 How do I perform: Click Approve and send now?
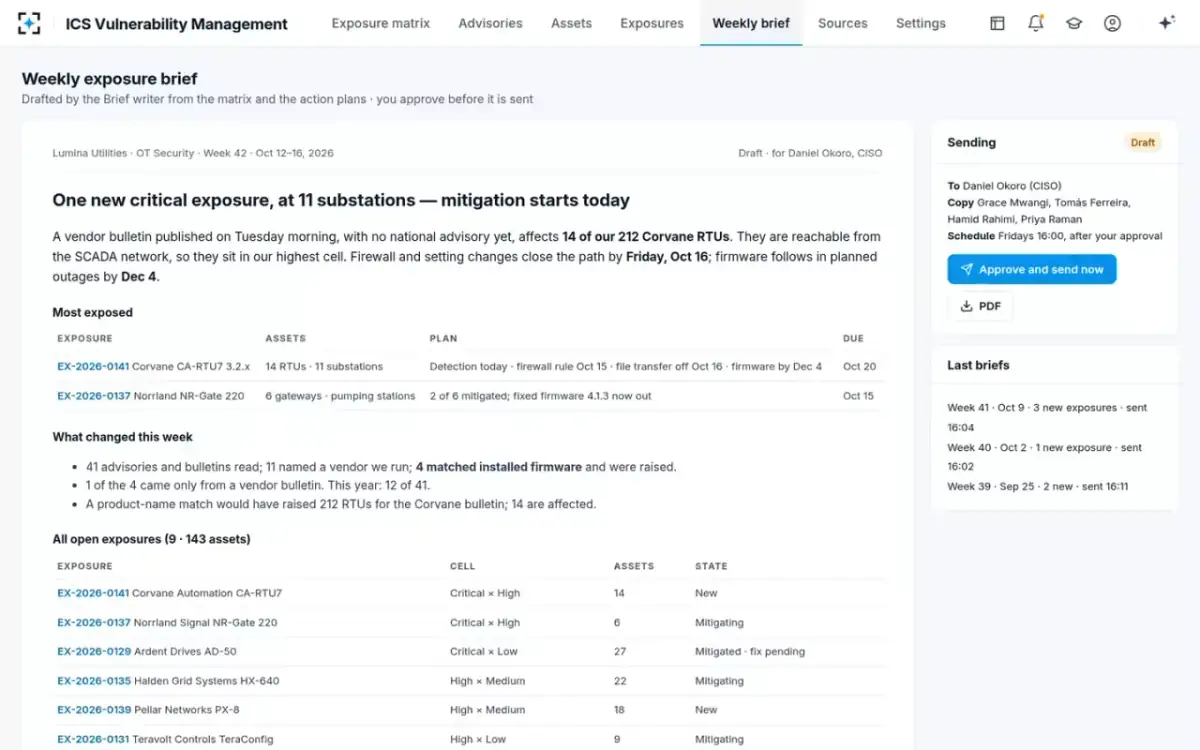pyautogui.click(x=1032, y=270)
